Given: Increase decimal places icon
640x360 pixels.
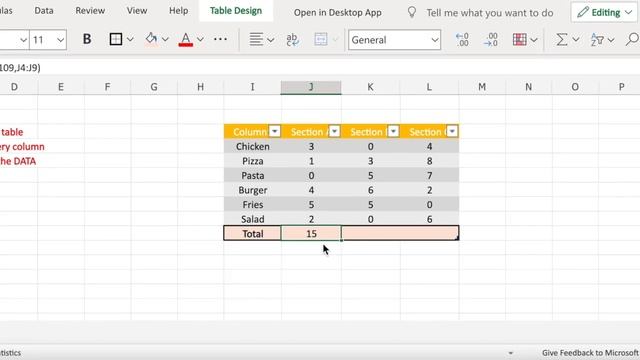Looking at the screenshot, I should point(491,40).
